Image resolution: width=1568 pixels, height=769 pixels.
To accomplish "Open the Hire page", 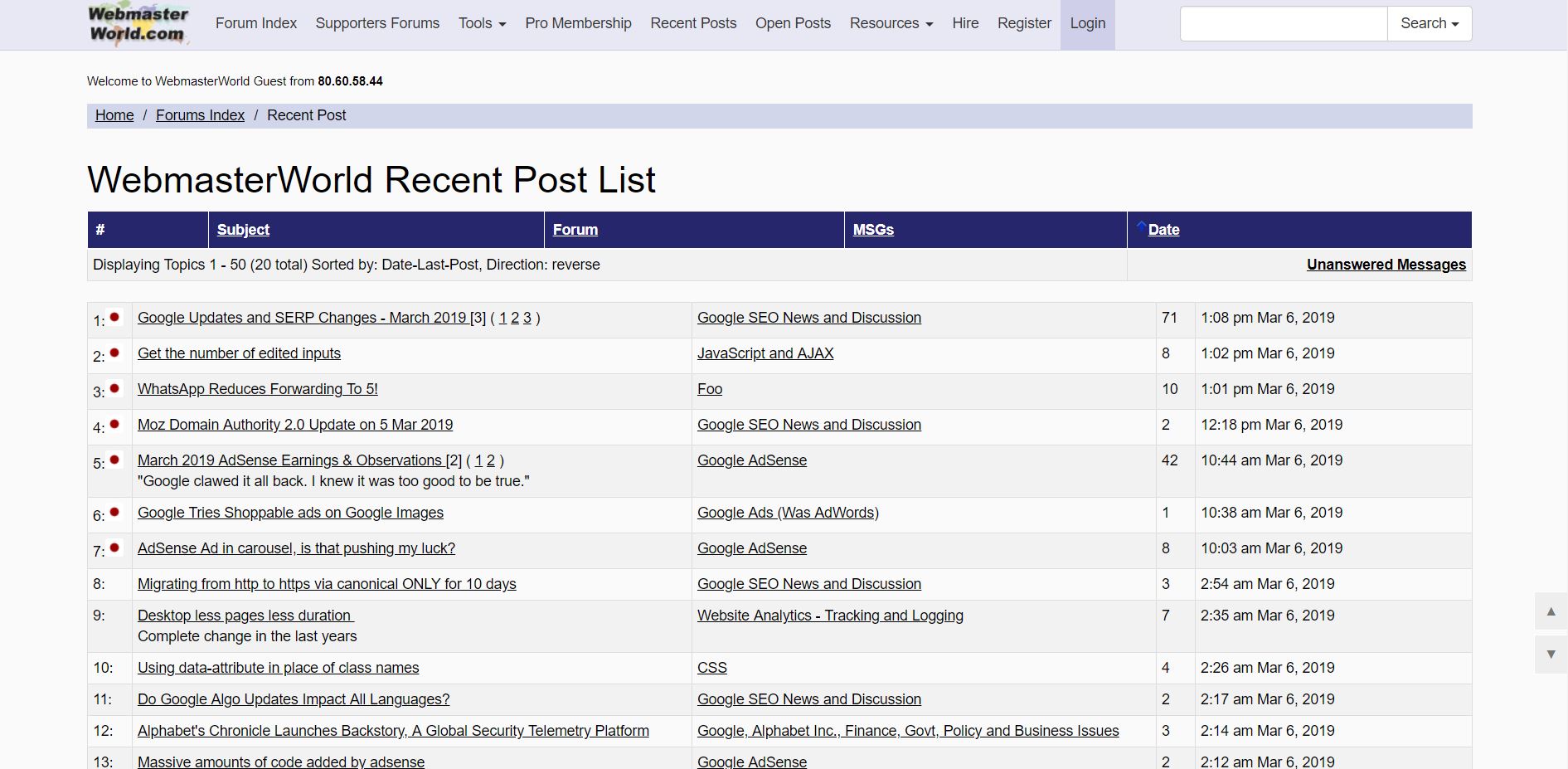I will click(965, 23).
